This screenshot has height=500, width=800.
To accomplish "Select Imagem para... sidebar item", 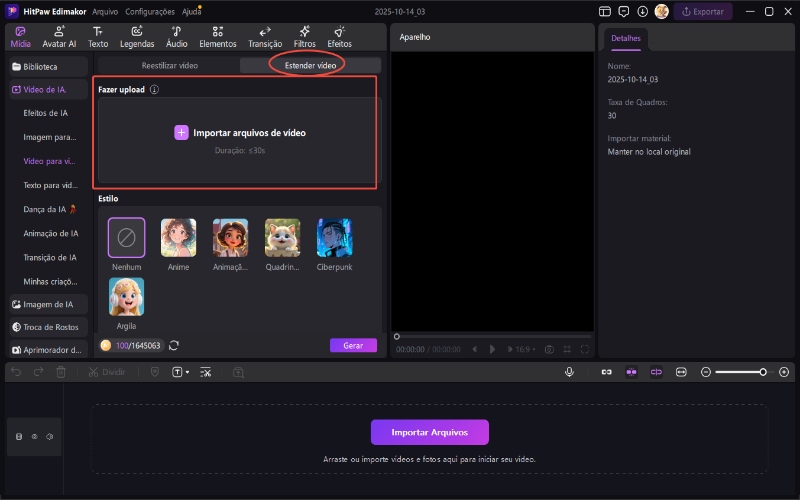I will (x=49, y=137).
